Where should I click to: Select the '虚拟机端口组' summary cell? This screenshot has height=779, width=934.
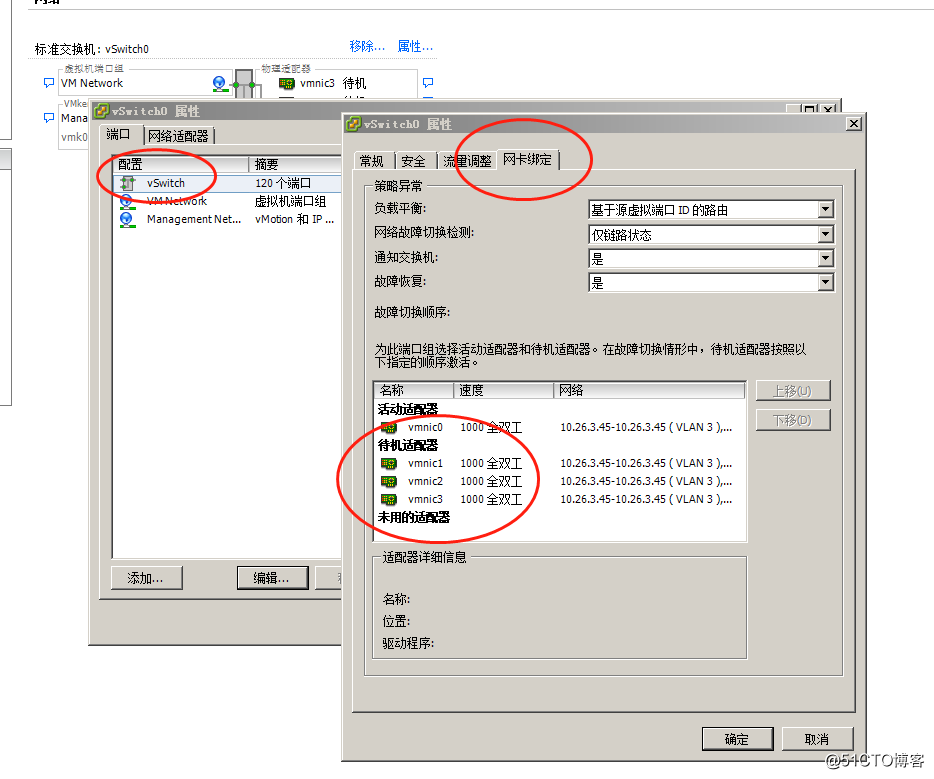(290, 201)
